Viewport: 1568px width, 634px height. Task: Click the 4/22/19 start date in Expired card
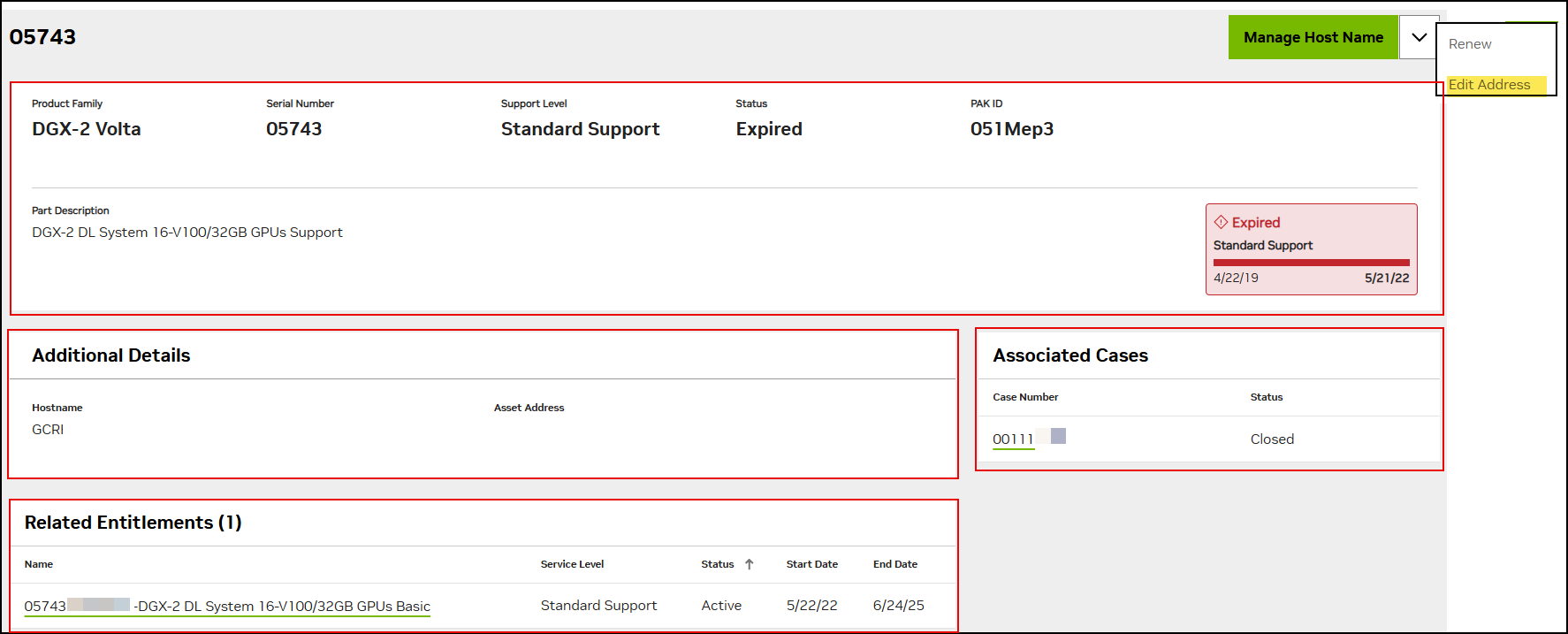[x=1236, y=278]
